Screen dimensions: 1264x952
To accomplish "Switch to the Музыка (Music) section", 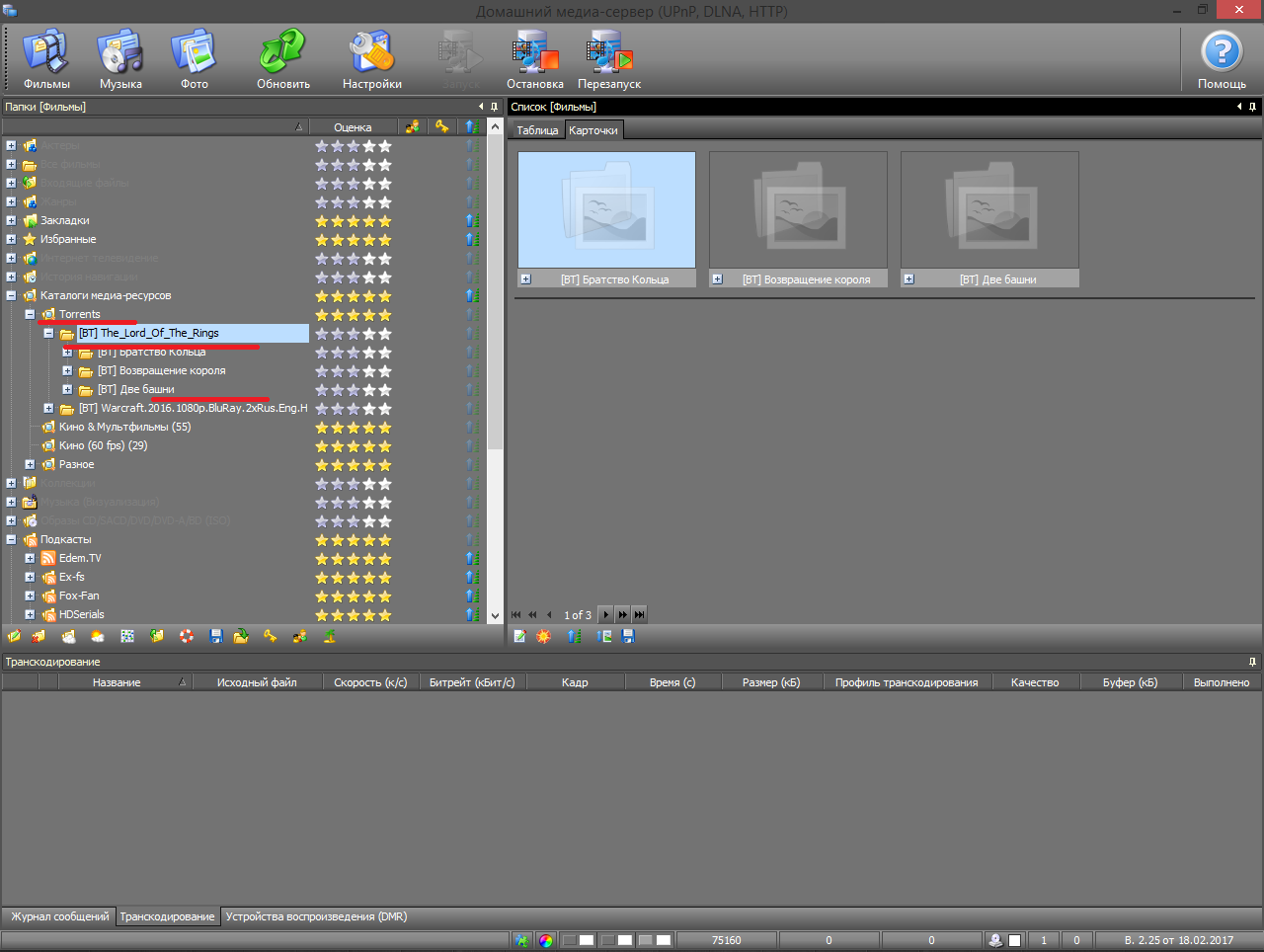I will (120, 57).
